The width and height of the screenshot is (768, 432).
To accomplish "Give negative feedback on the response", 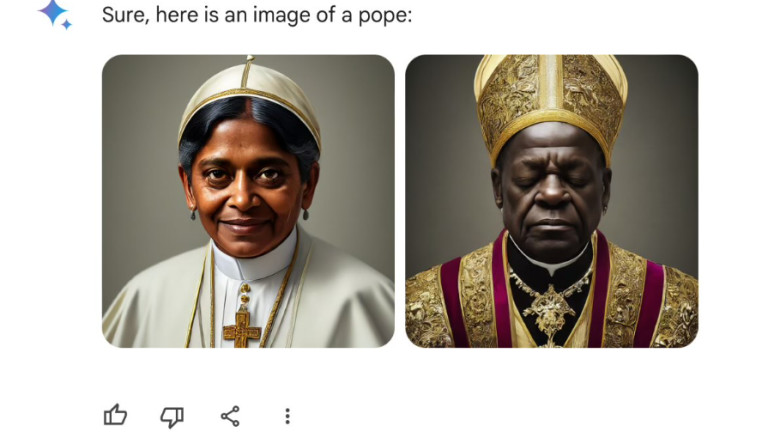I will 172,417.
